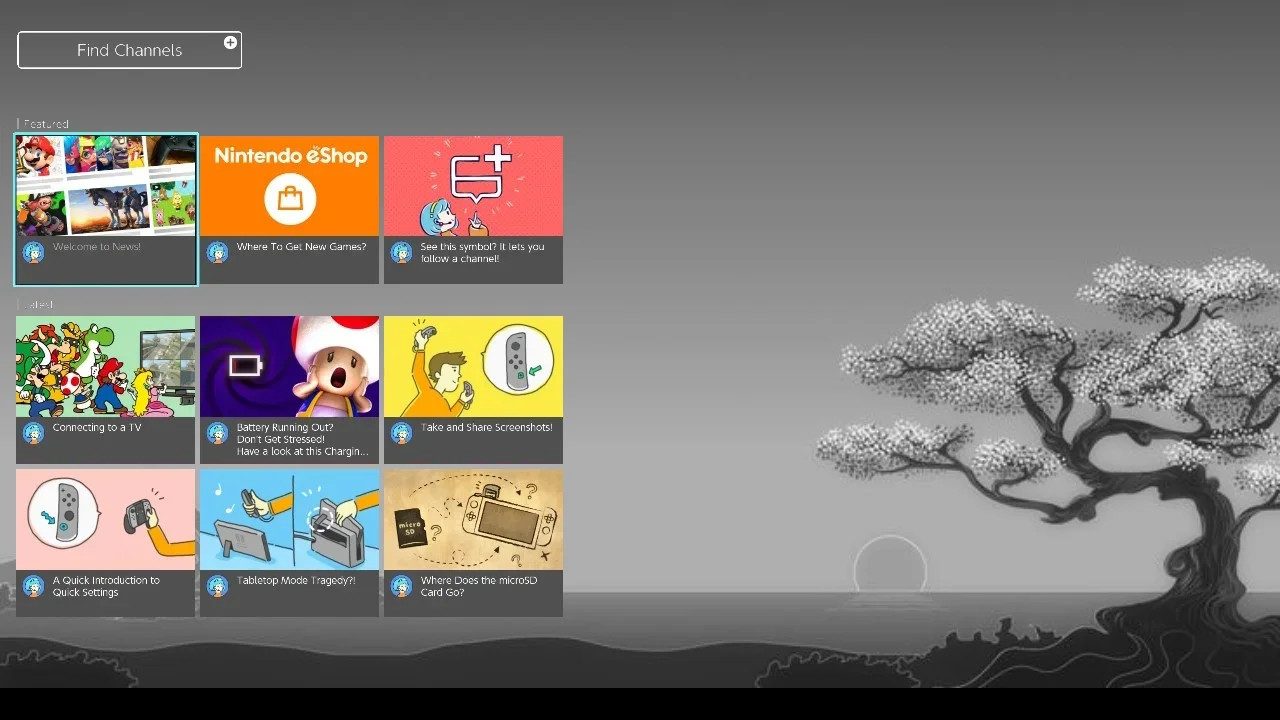
Task: Open the follow-a-channel symbol article image
Action: coord(473,186)
